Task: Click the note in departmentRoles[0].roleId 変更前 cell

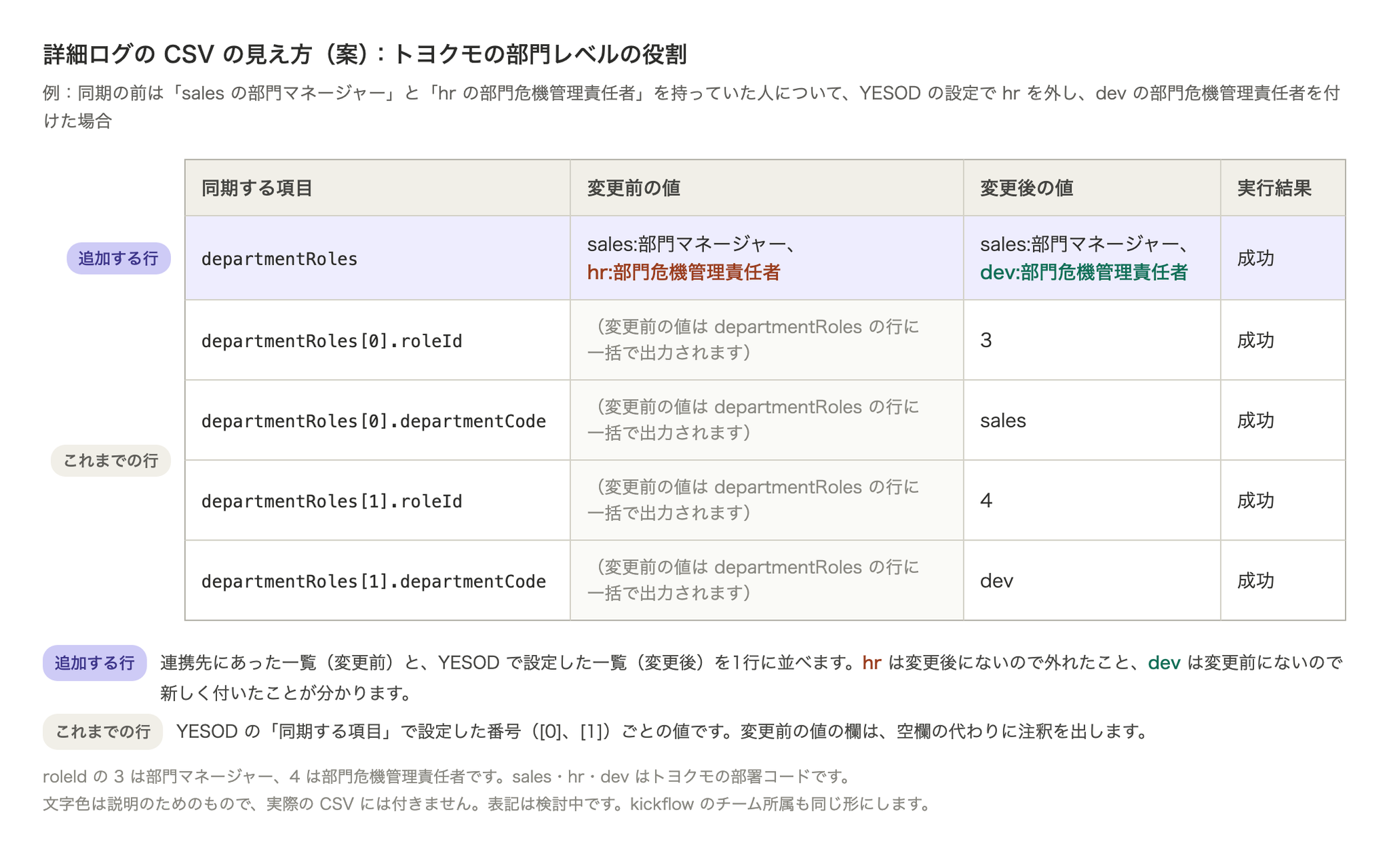Action: click(x=754, y=340)
